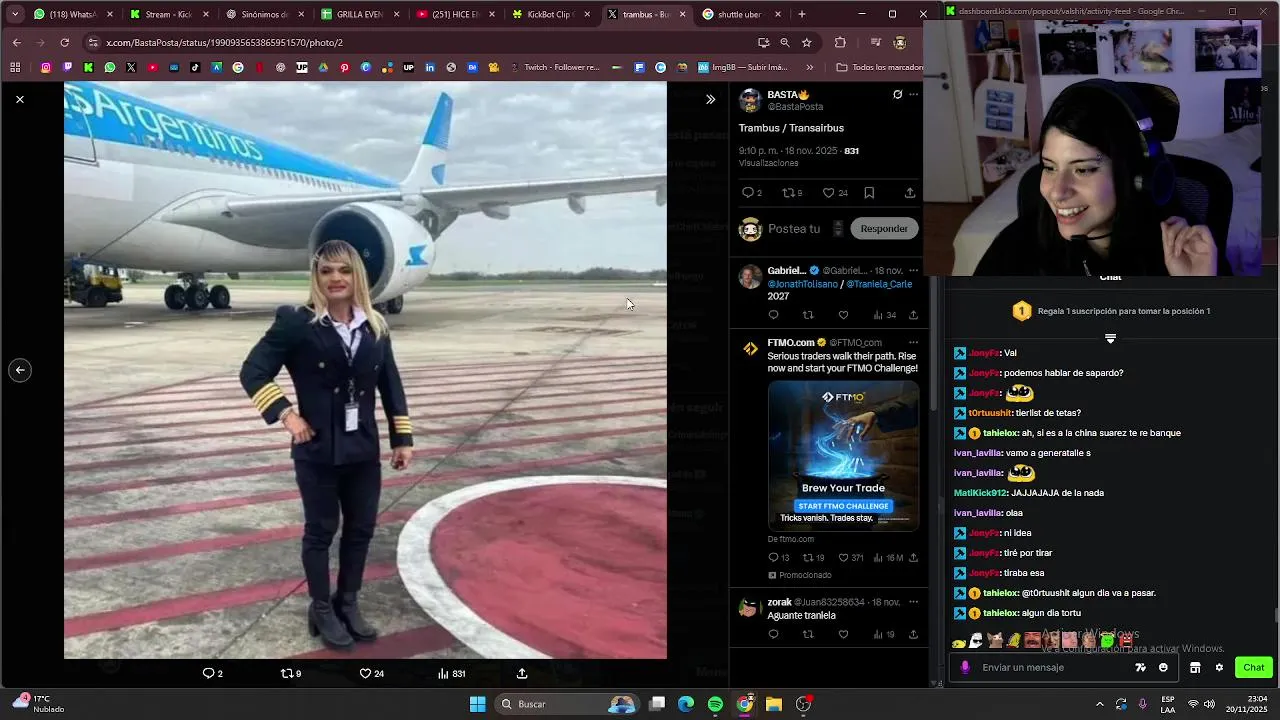This screenshot has height=720, width=1280.
Task: Open the tab search dropdown in Chrome
Action: [15, 15]
